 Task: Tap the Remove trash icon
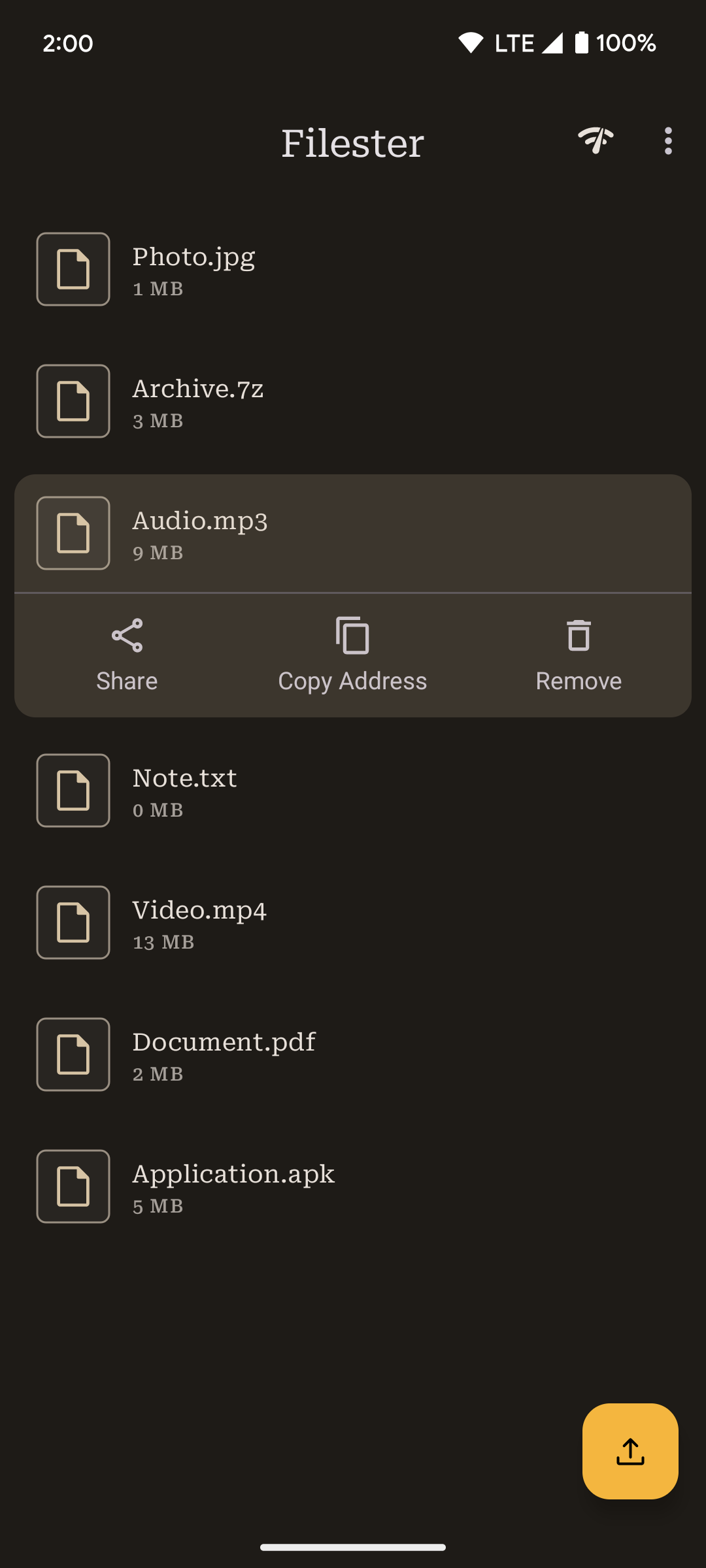579,635
